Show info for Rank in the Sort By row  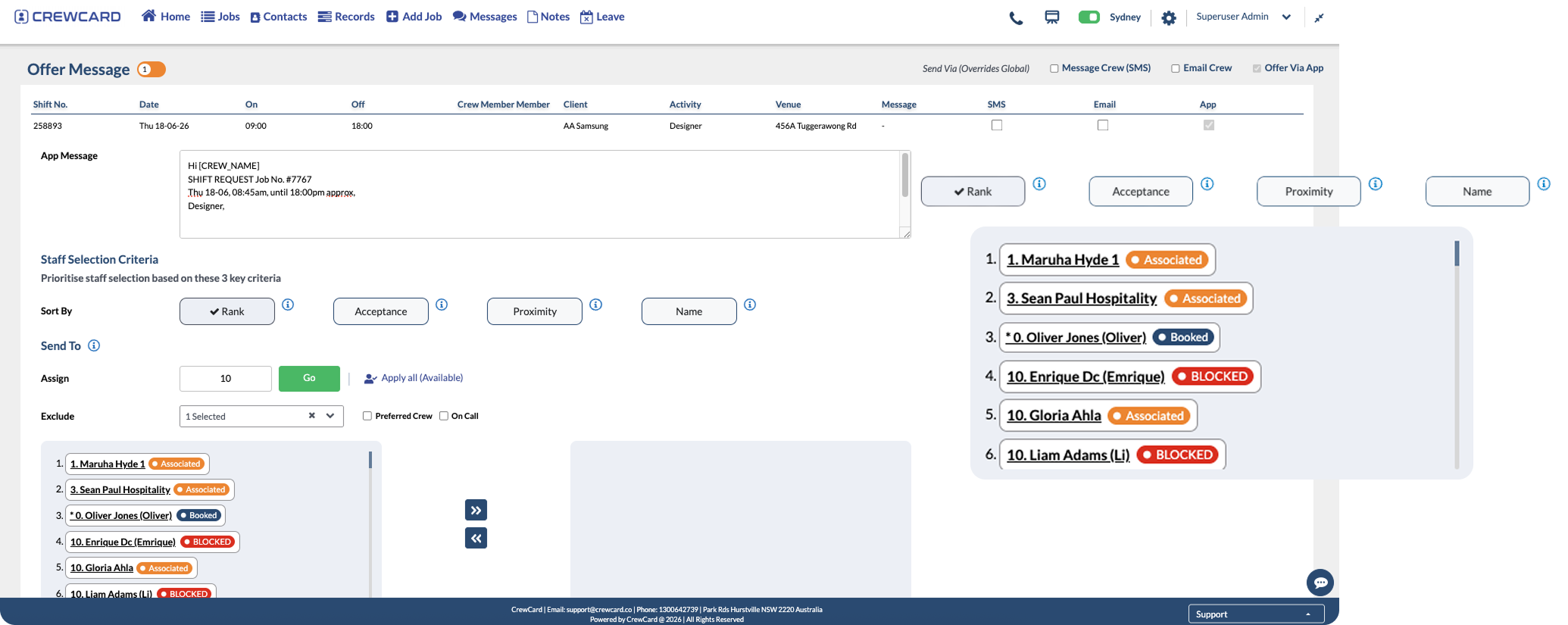[x=288, y=305]
